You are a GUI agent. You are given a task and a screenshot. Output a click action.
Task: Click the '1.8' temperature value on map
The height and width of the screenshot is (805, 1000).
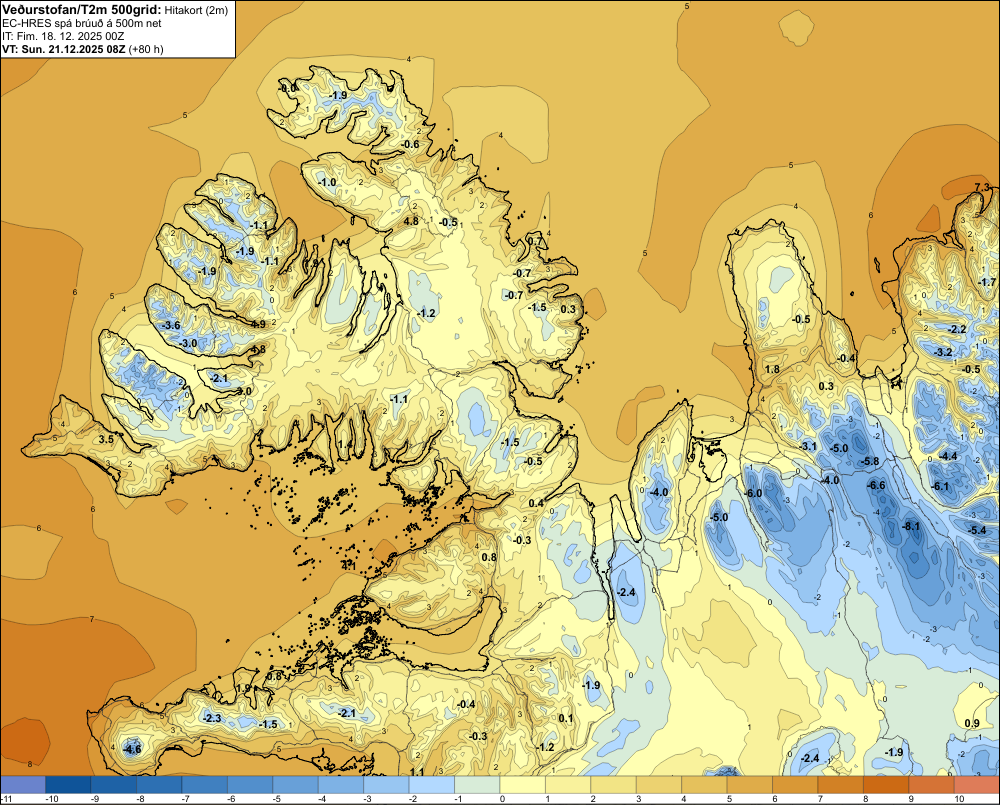[x=772, y=369]
